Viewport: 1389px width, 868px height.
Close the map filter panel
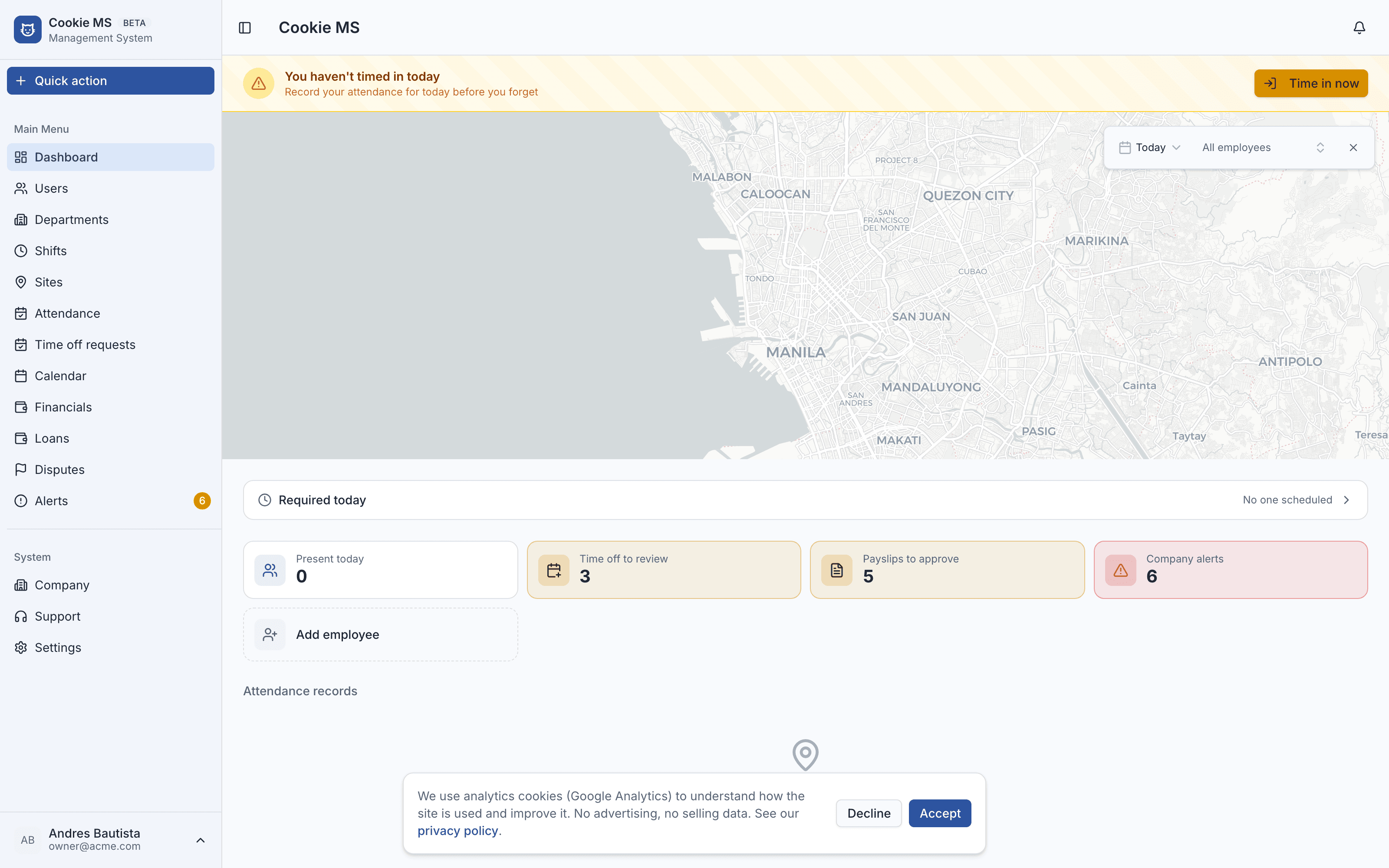(1353, 148)
